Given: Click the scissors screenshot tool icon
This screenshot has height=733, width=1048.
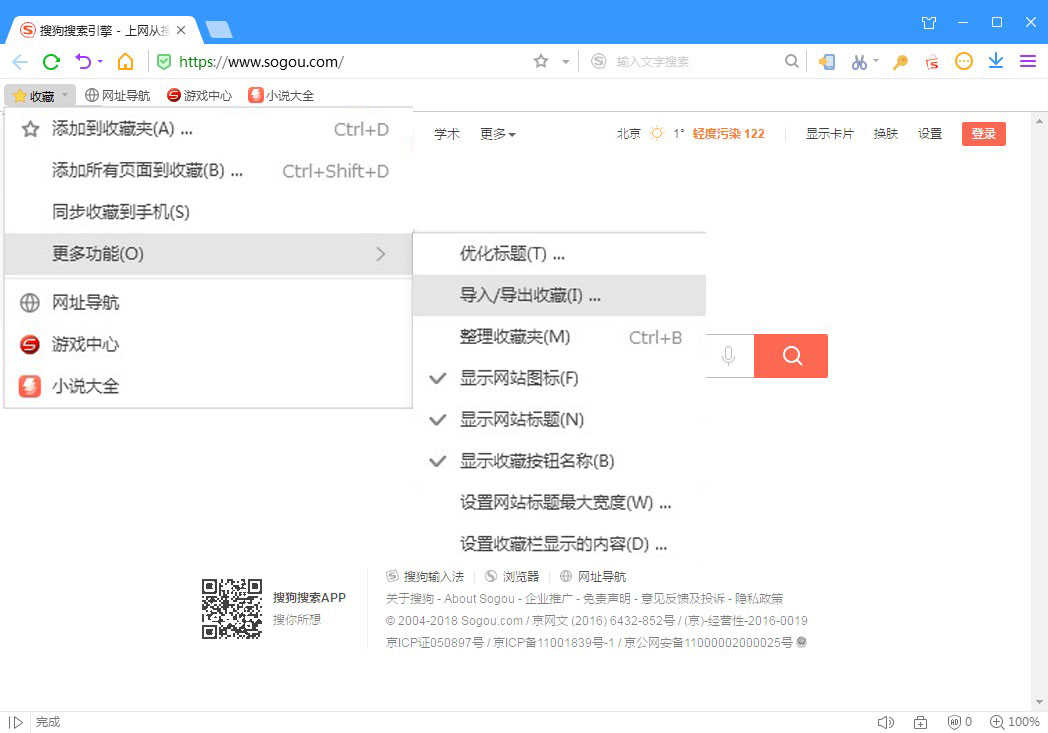Looking at the screenshot, I should click(x=859, y=62).
